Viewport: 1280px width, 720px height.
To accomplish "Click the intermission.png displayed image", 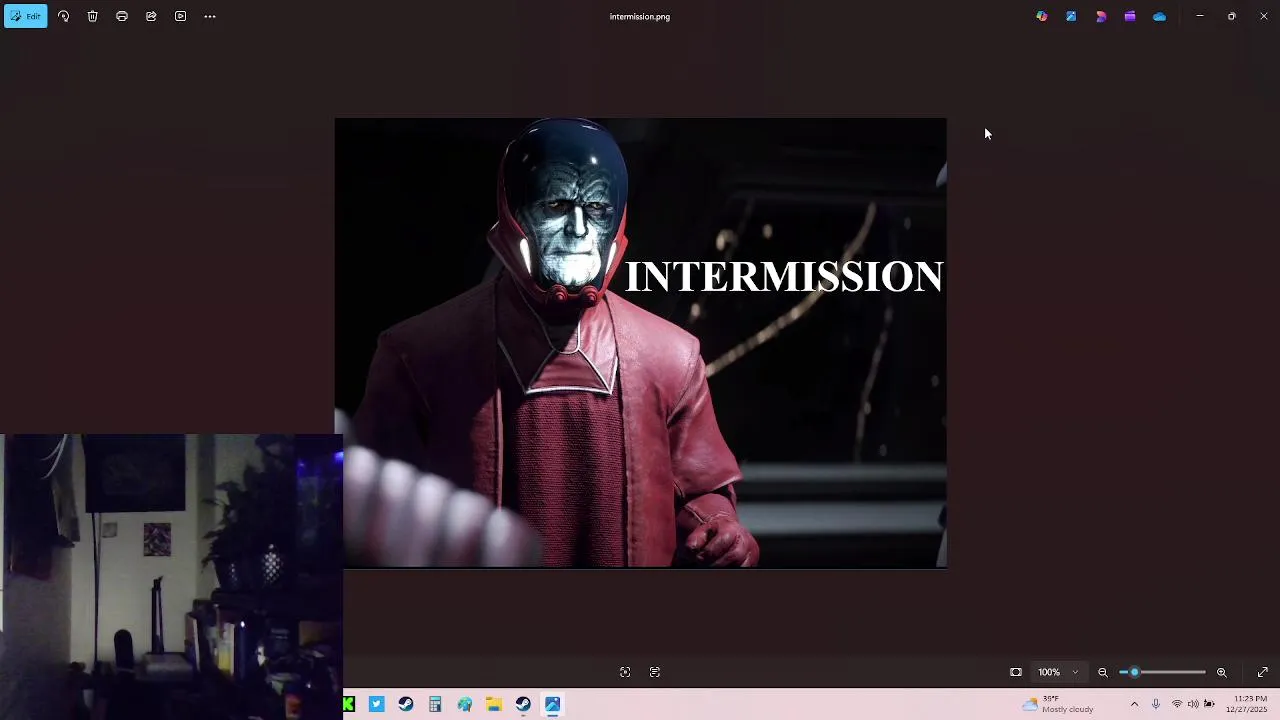I will coord(640,343).
